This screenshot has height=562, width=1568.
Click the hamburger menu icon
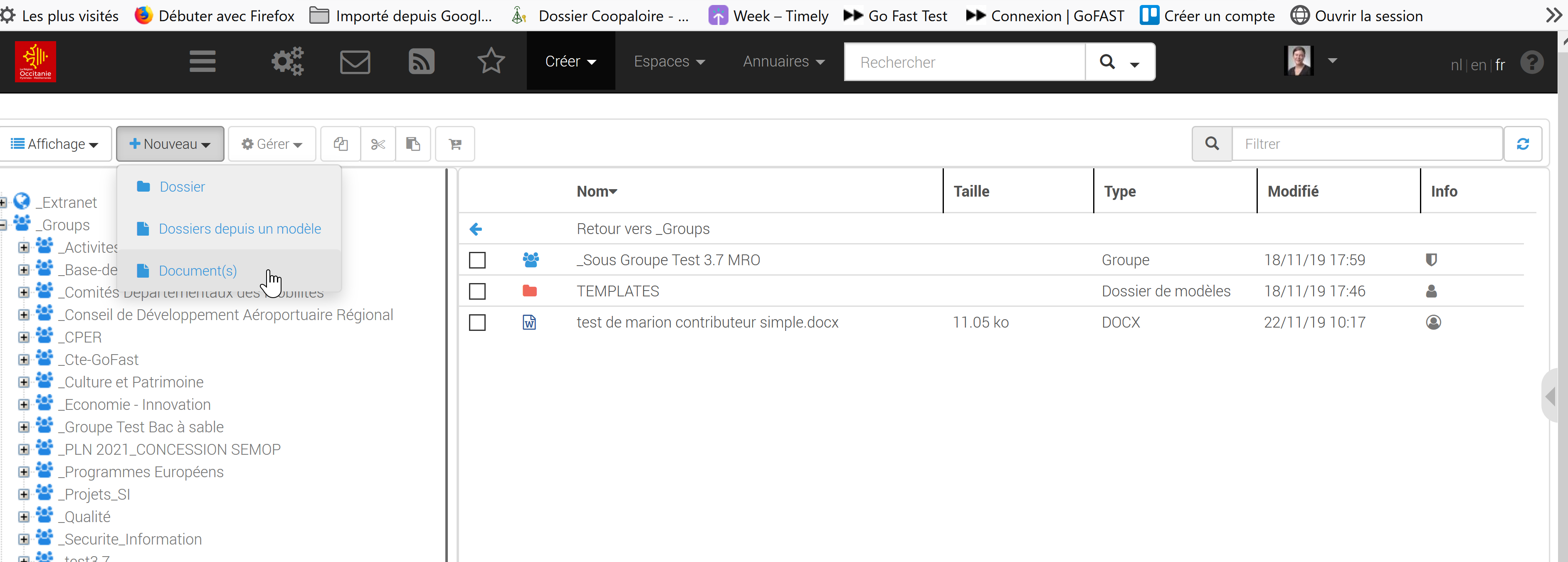[x=202, y=62]
